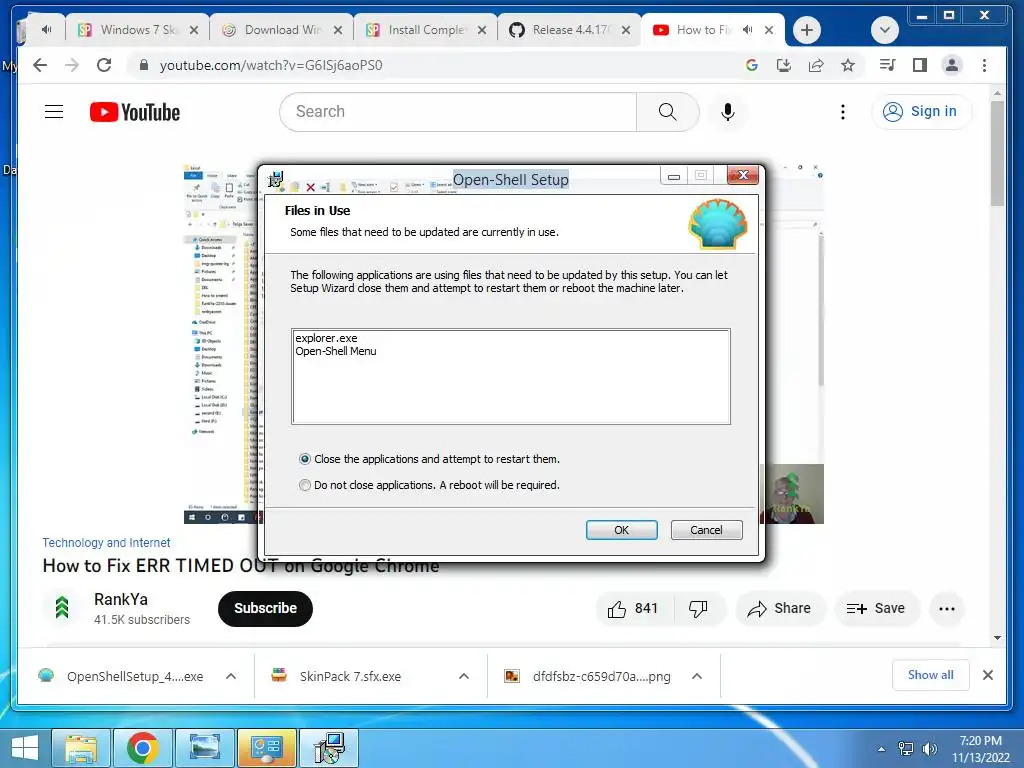Search YouTube with voice microphone
The image size is (1024, 768).
pyautogui.click(x=728, y=112)
